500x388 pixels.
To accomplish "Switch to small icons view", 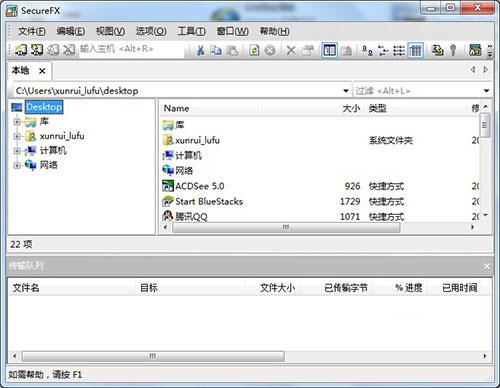I will coord(383,51).
